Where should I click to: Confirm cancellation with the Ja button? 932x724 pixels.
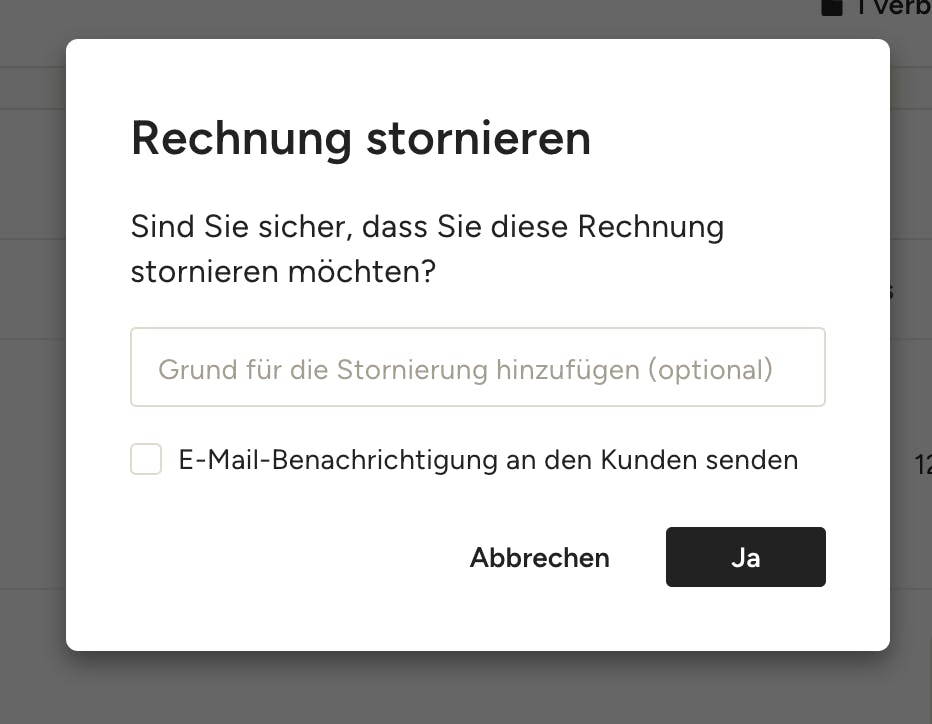click(x=745, y=557)
